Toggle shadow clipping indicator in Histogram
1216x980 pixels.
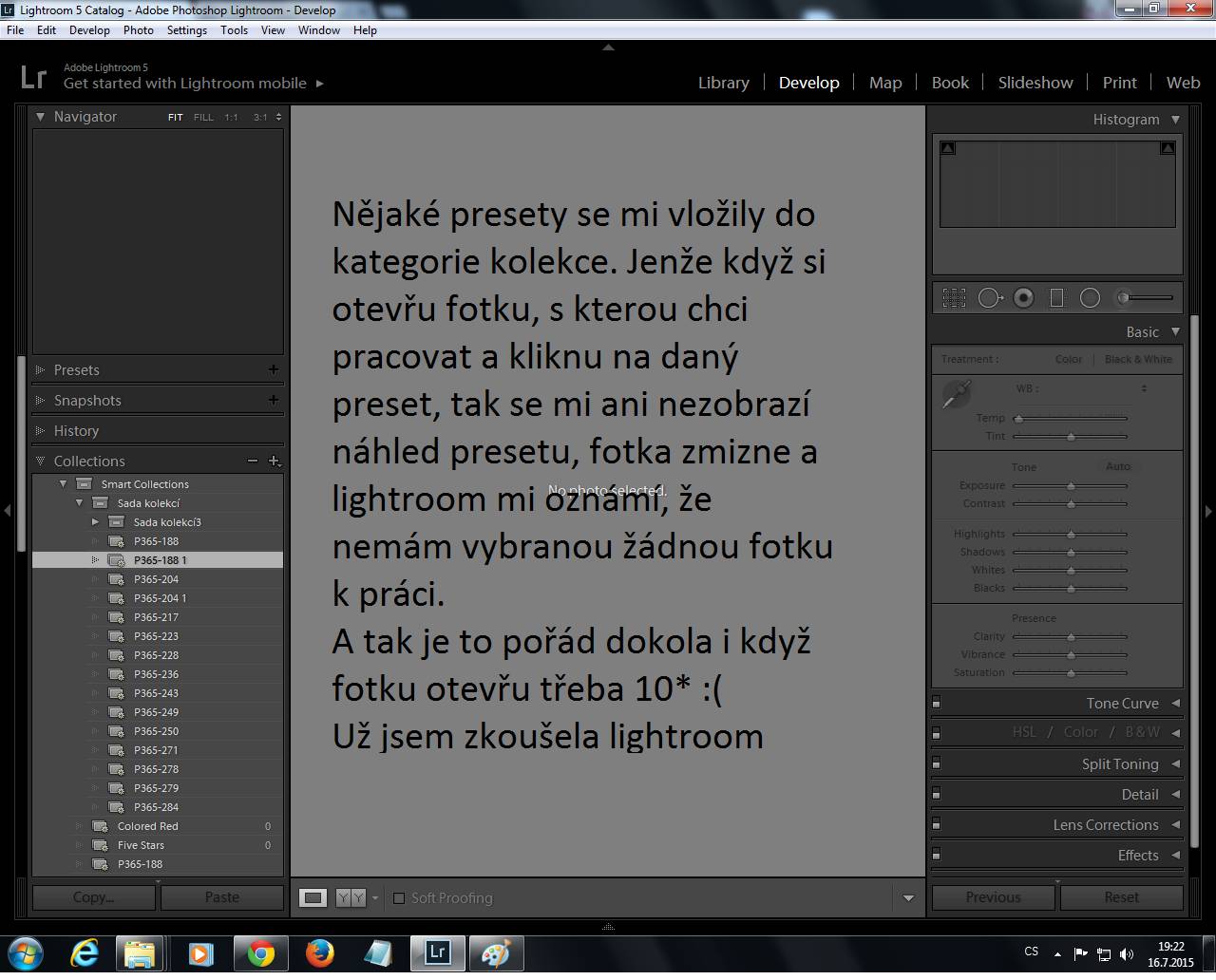[x=947, y=148]
